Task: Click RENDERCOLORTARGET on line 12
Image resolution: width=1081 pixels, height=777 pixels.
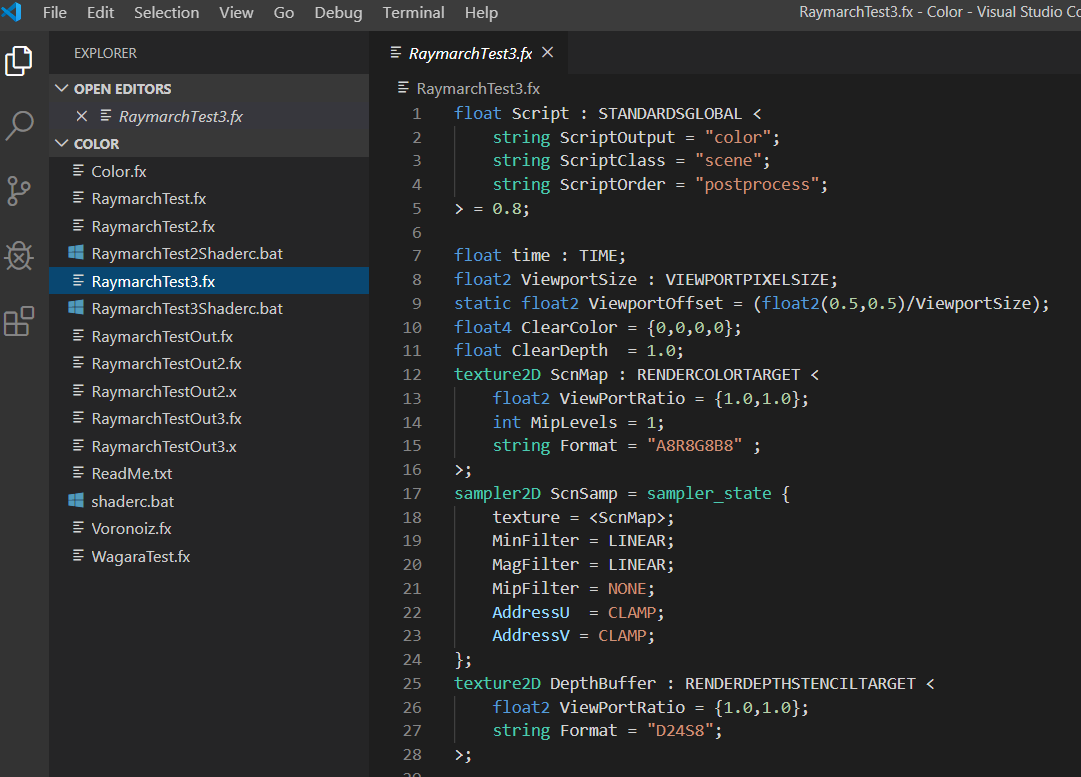Action: pos(718,374)
